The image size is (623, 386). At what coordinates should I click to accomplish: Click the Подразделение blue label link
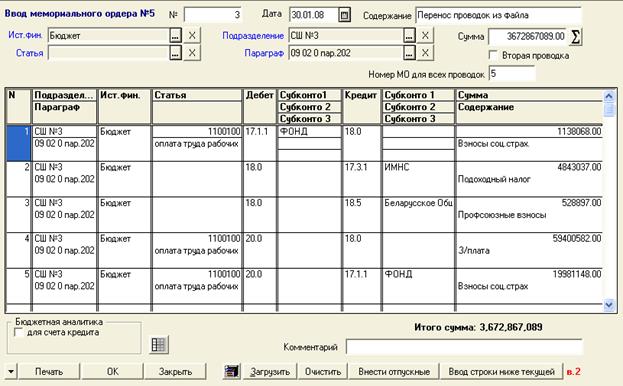[x=253, y=36]
